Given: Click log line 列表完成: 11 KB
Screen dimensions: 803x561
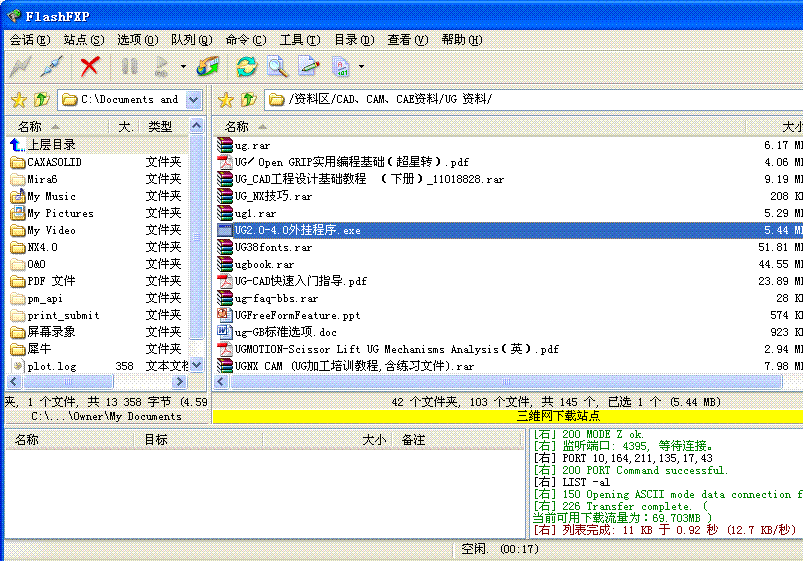Looking at the screenshot, I should [x=665, y=530].
